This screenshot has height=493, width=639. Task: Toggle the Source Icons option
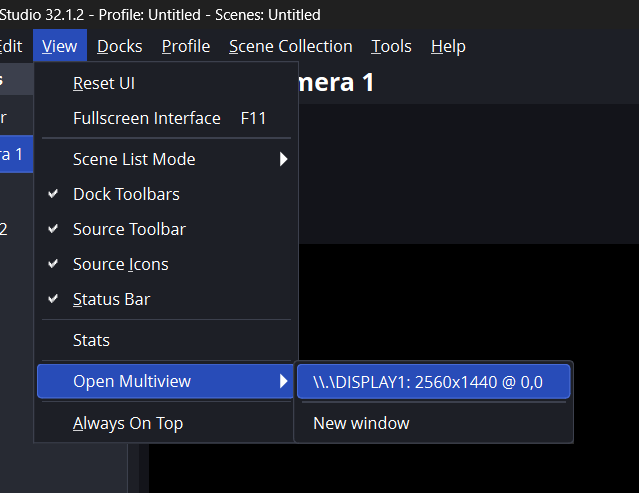pos(167,264)
